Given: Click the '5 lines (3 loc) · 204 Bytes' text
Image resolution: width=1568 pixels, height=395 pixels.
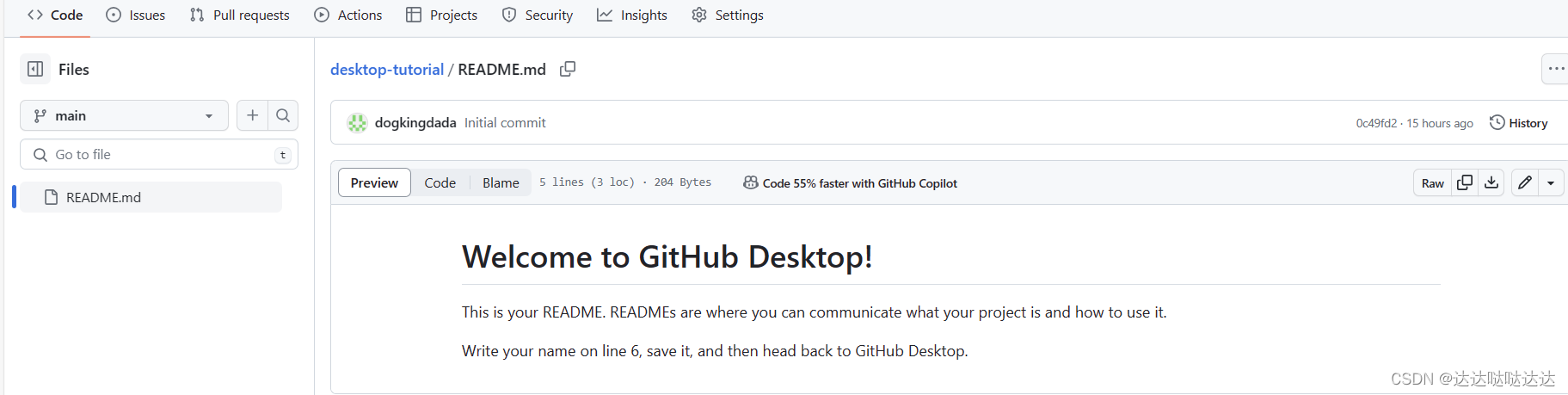Looking at the screenshot, I should (x=625, y=182).
